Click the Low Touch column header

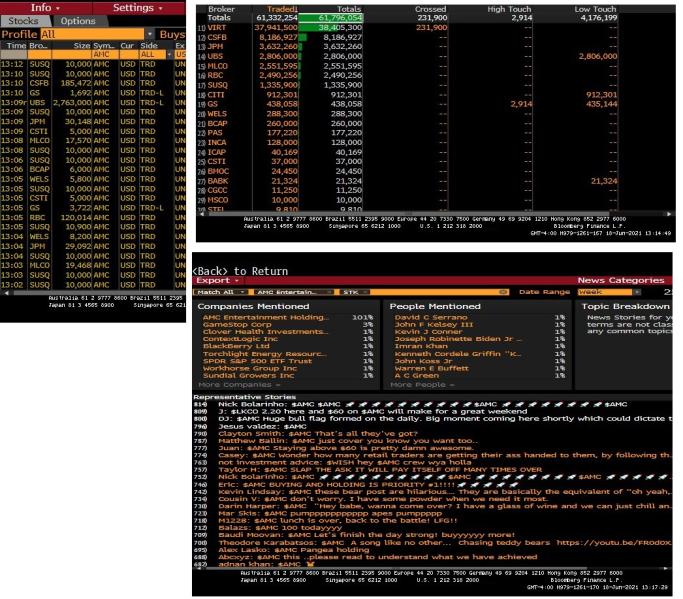(x=595, y=9)
